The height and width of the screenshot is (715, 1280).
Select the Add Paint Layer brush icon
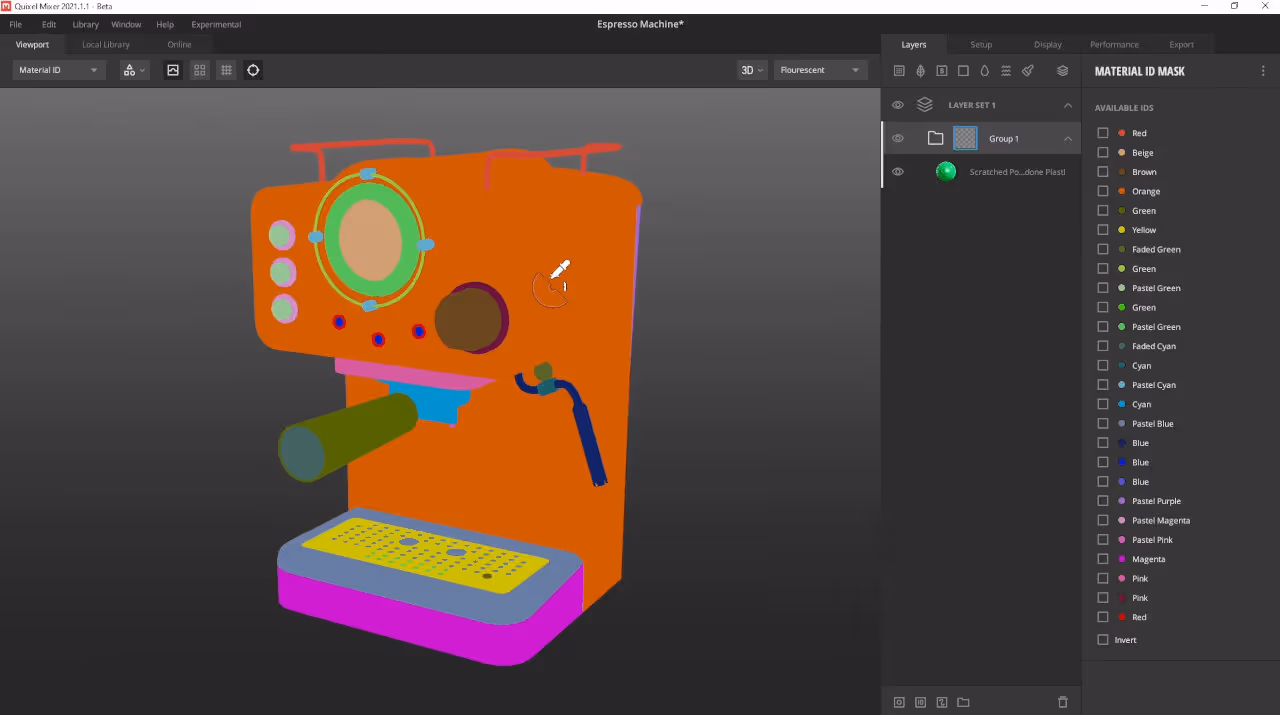[1027, 71]
